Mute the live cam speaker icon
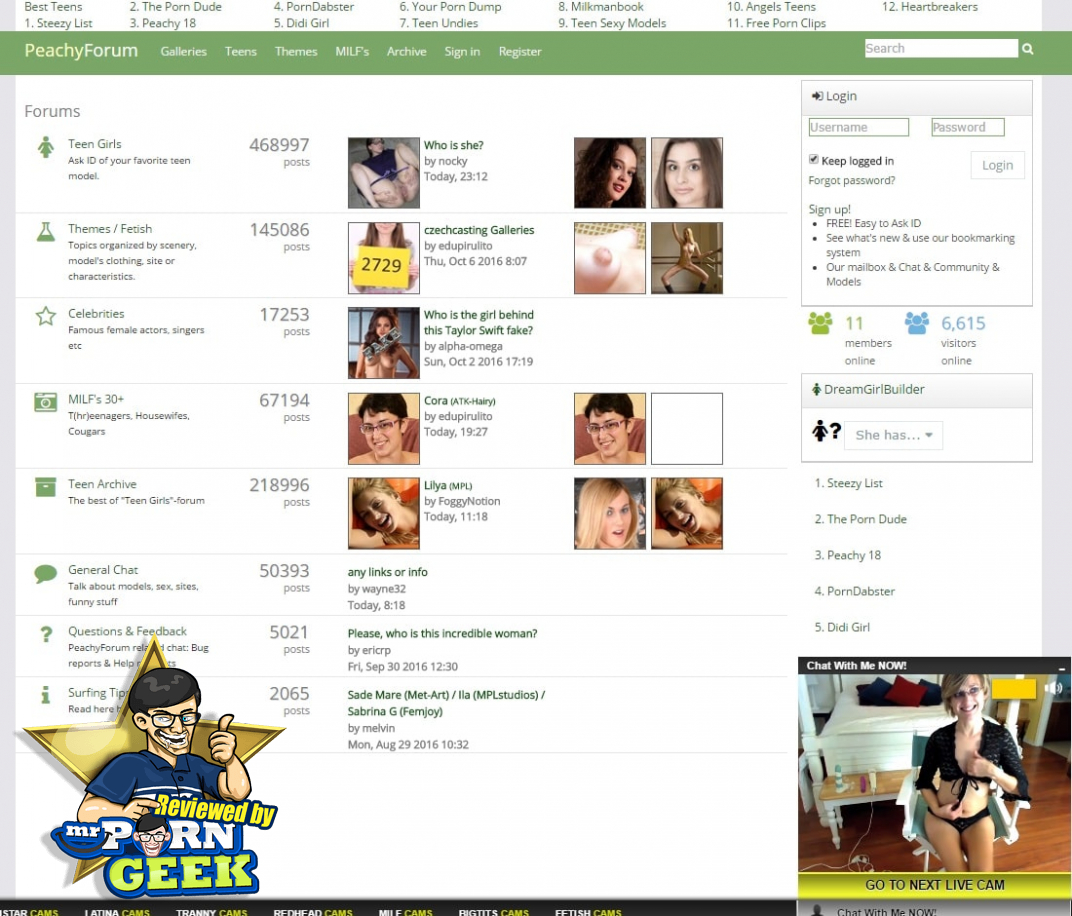1072x916 pixels. (x=1053, y=688)
